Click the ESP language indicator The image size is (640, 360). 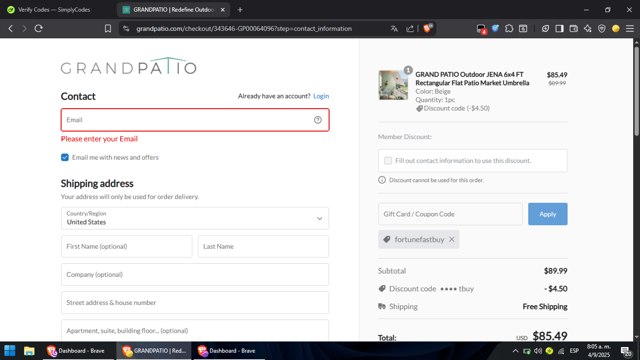point(574,351)
